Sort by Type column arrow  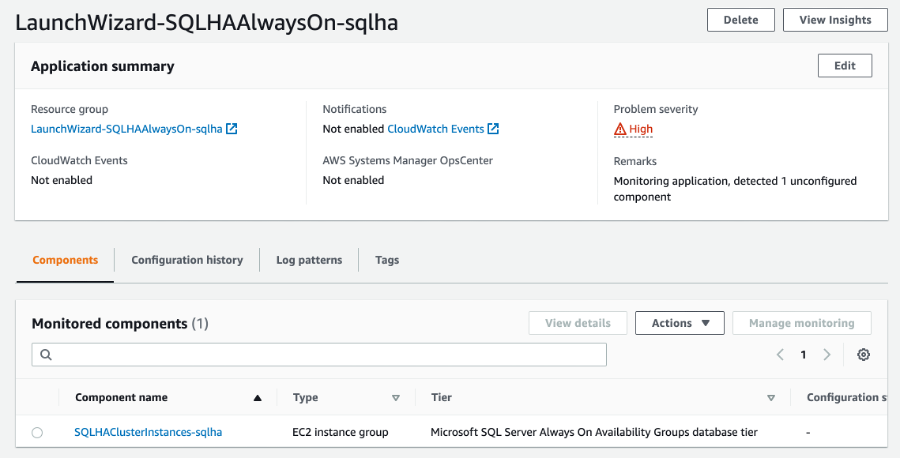(x=396, y=398)
